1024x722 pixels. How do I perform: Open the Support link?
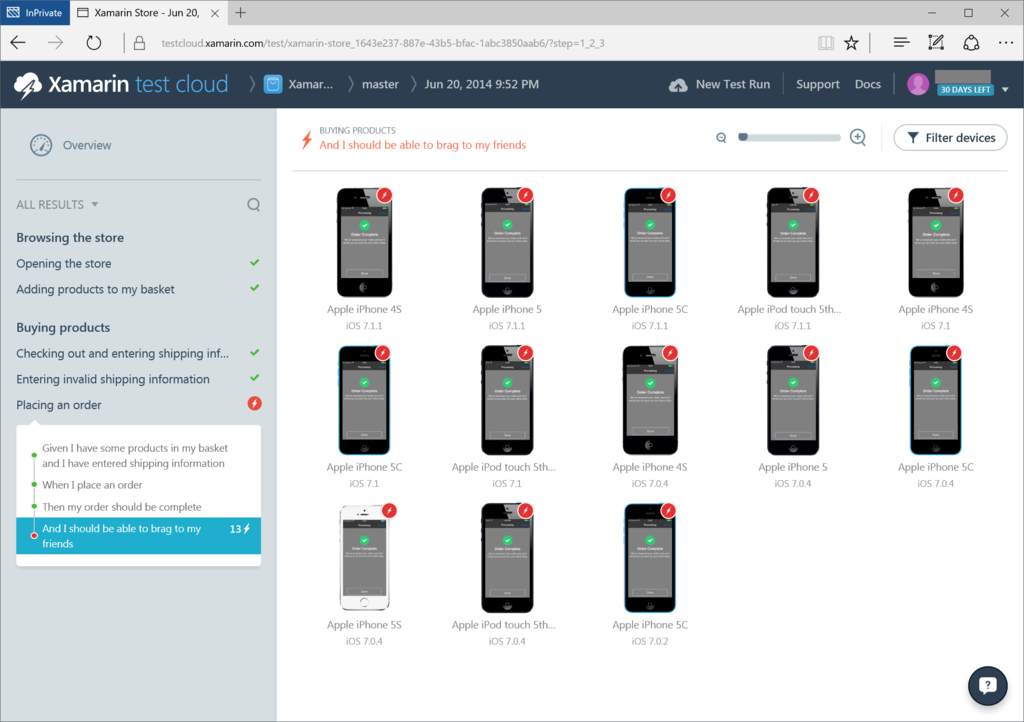tap(818, 84)
